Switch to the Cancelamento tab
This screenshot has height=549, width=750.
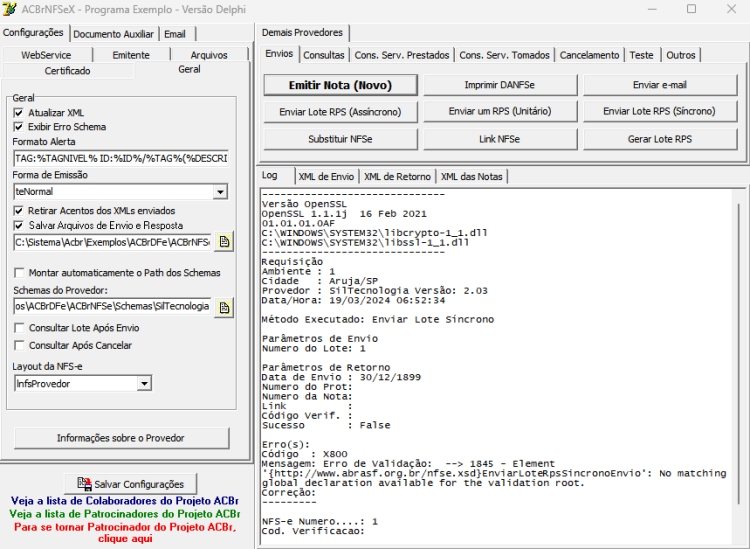pos(590,55)
